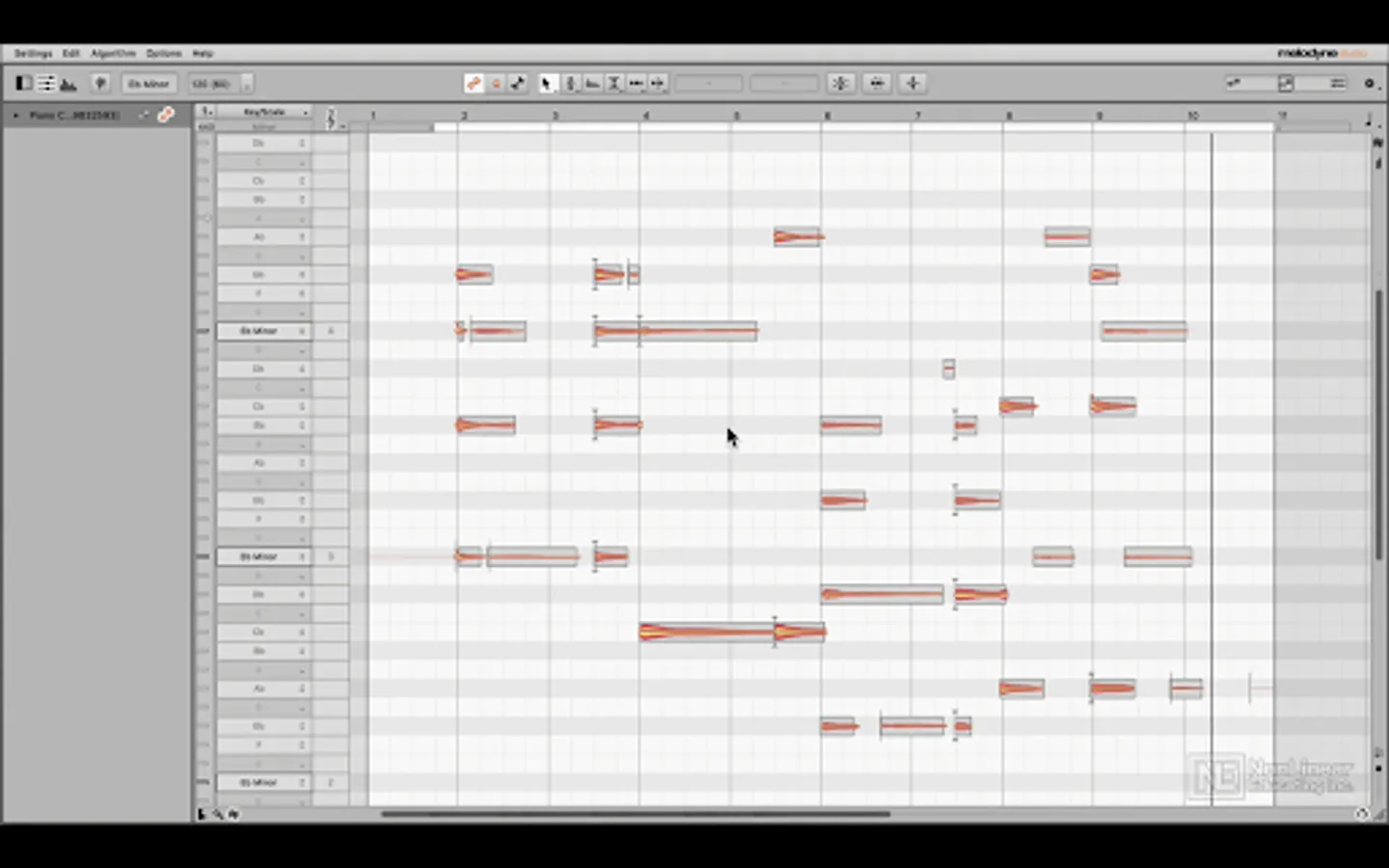Select the Amplitude tool
1389x868 pixels.
(613, 84)
